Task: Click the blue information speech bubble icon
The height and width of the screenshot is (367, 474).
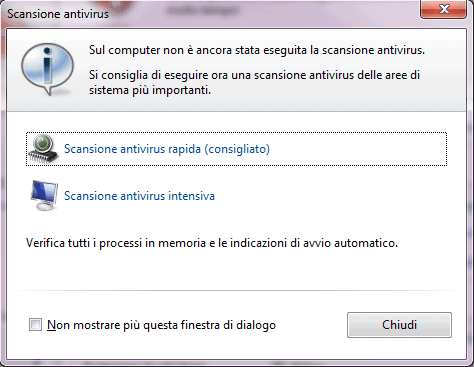Action: (47, 69)
